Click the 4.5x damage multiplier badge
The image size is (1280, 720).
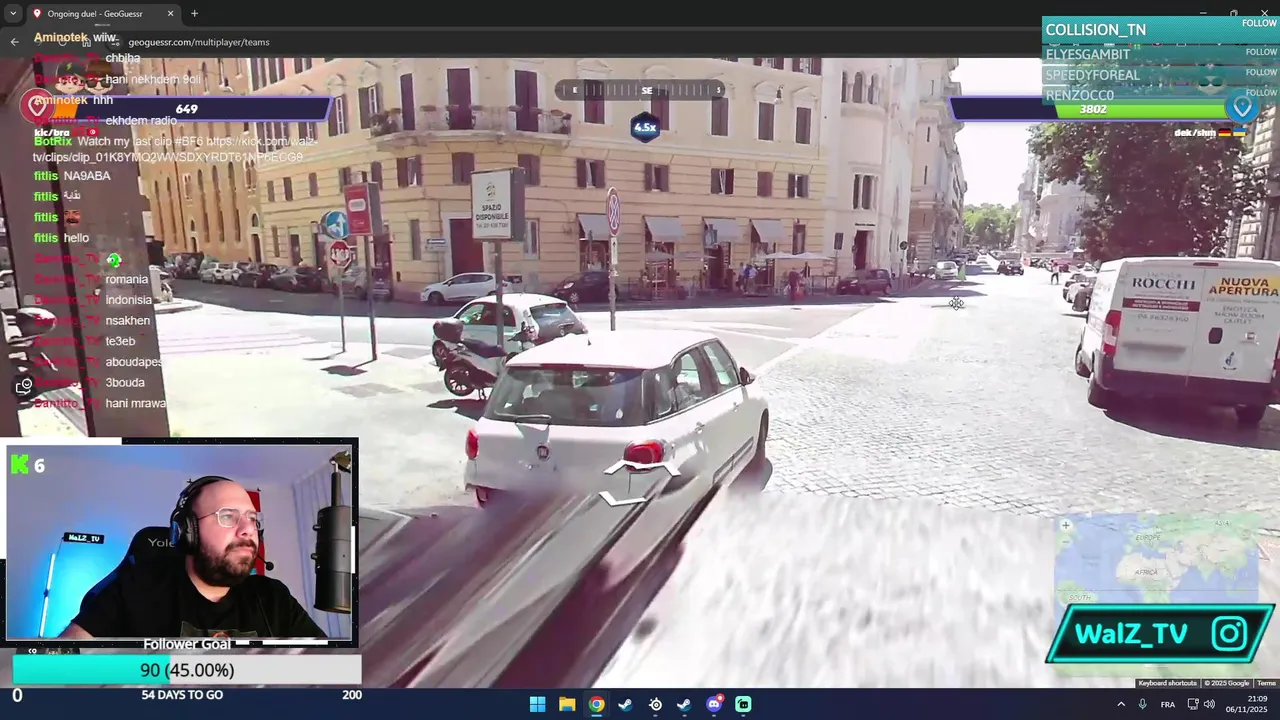tap(645, 127)
